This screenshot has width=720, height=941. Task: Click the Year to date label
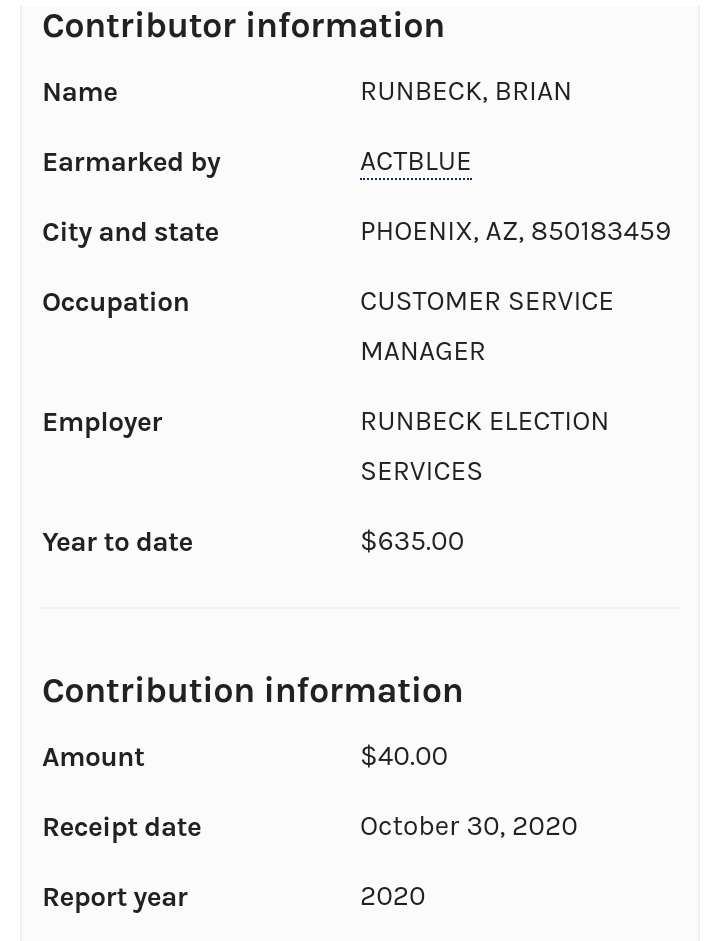pos(117,543)
